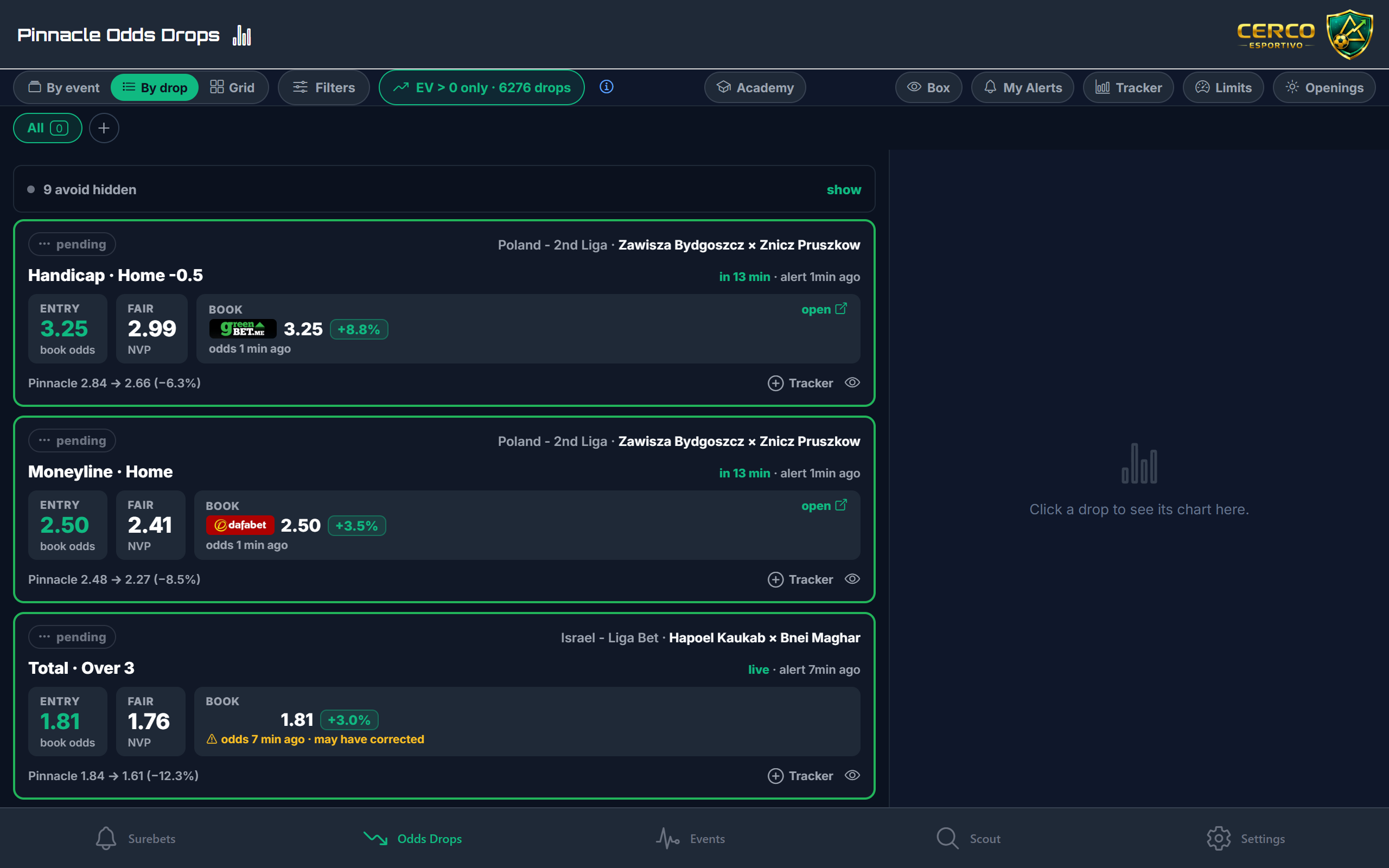Screen dimensions: 1389x868
Task: Toggle eye icon on Handicap Home -0.5 card
Action: pyautogui.click(x=852, y=382)
